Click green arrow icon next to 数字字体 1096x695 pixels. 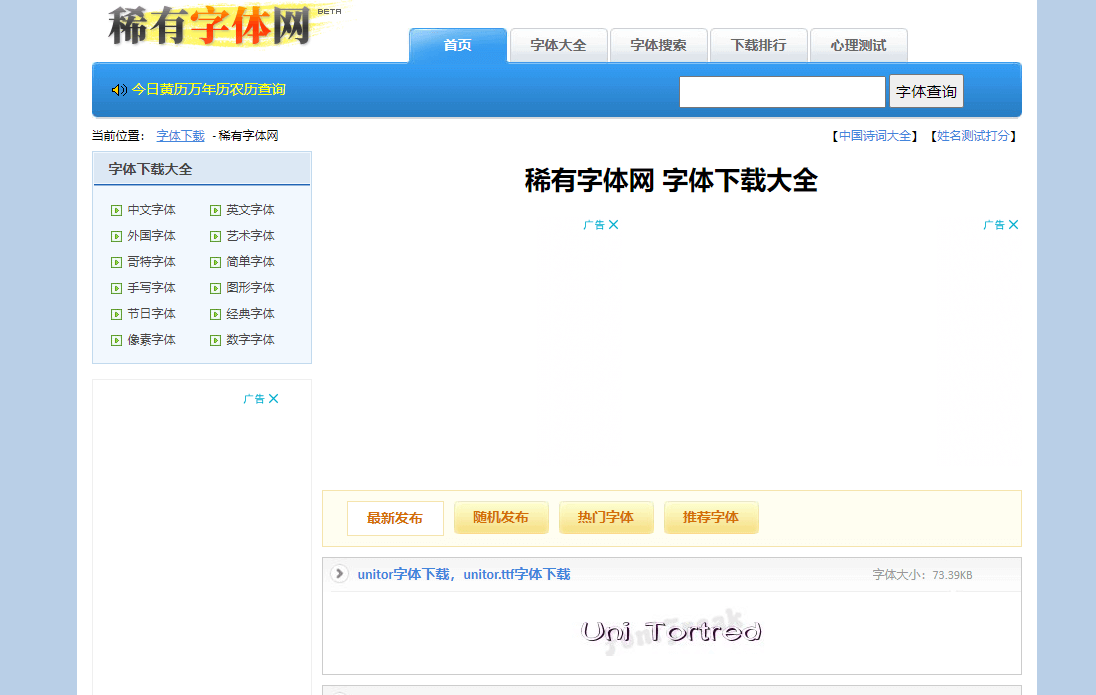tap(215, 341)
